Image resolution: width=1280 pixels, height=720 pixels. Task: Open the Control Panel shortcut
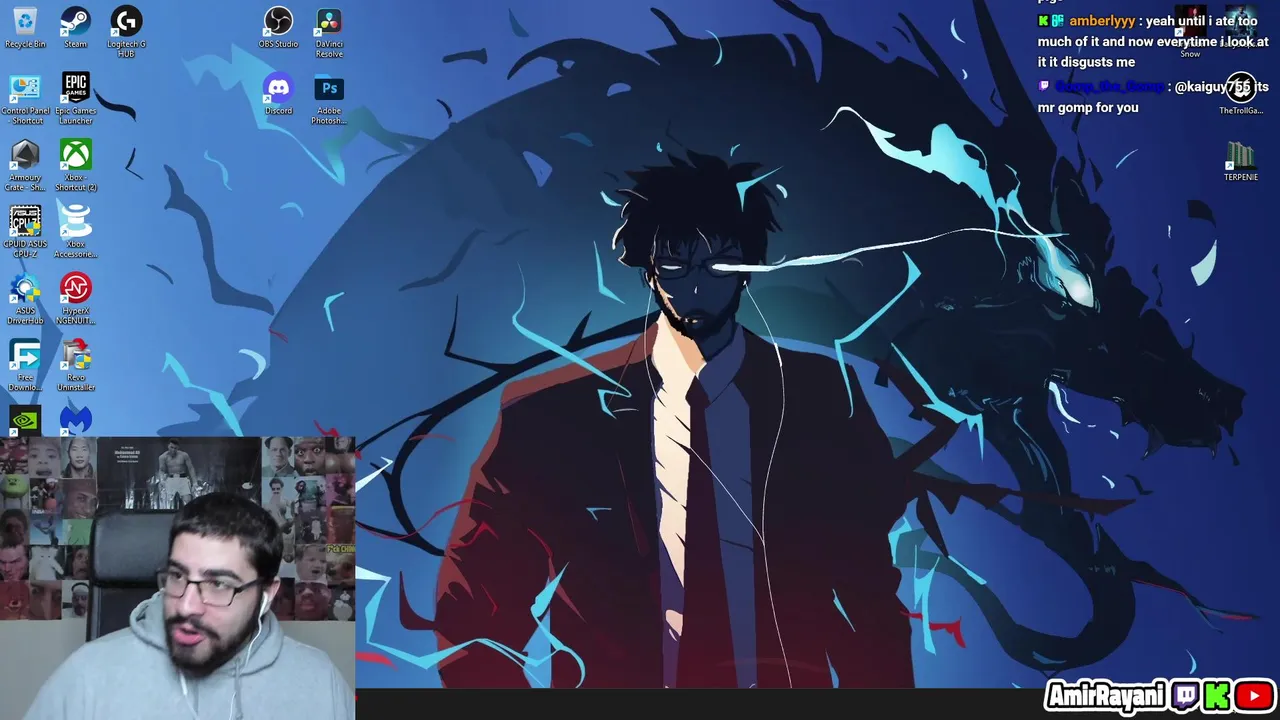coord(25,98)
